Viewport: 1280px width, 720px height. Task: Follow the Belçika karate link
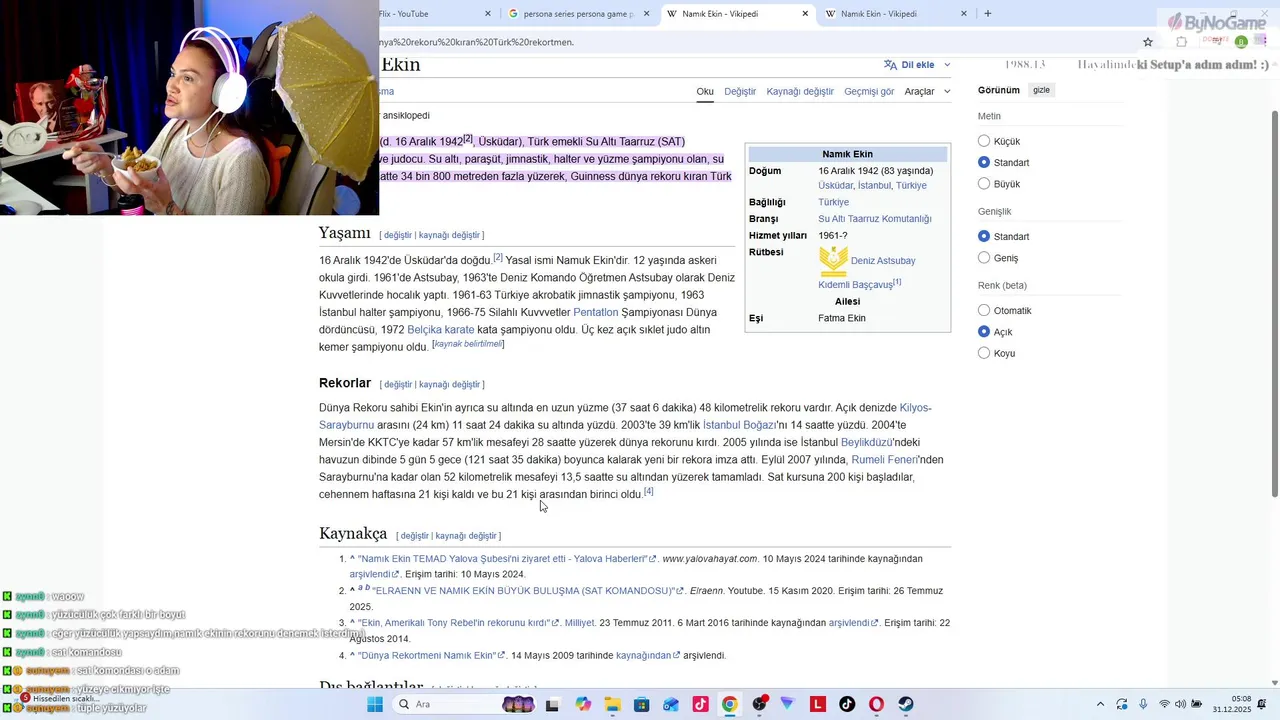tap(441, 330)
